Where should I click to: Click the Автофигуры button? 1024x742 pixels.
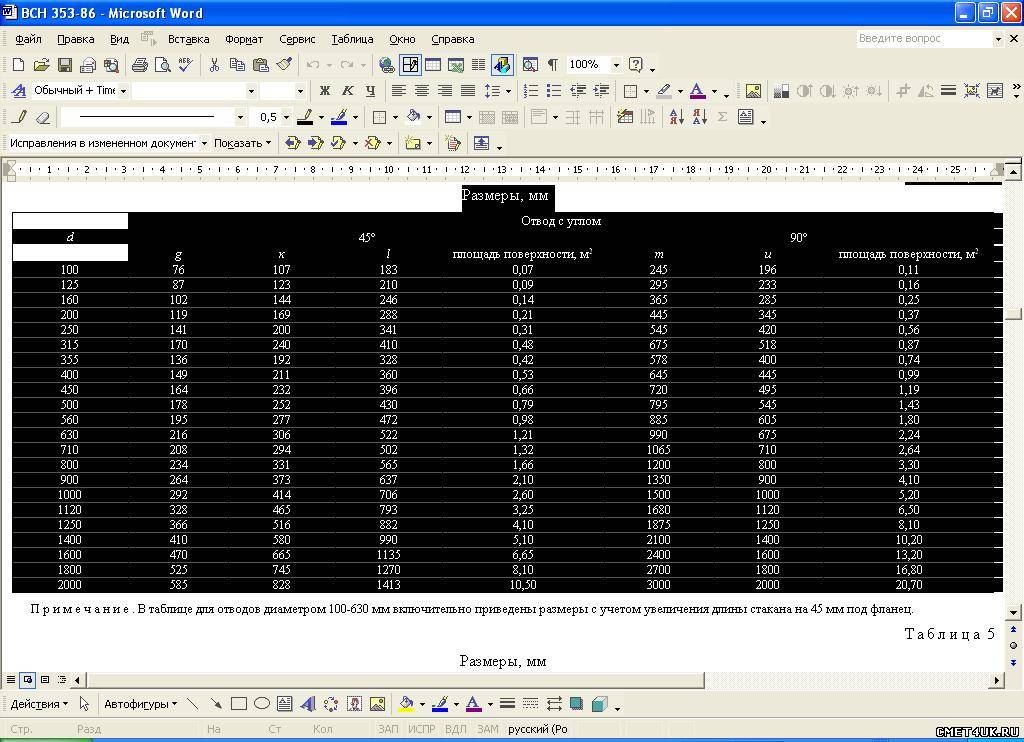click(x=140, y=704)
